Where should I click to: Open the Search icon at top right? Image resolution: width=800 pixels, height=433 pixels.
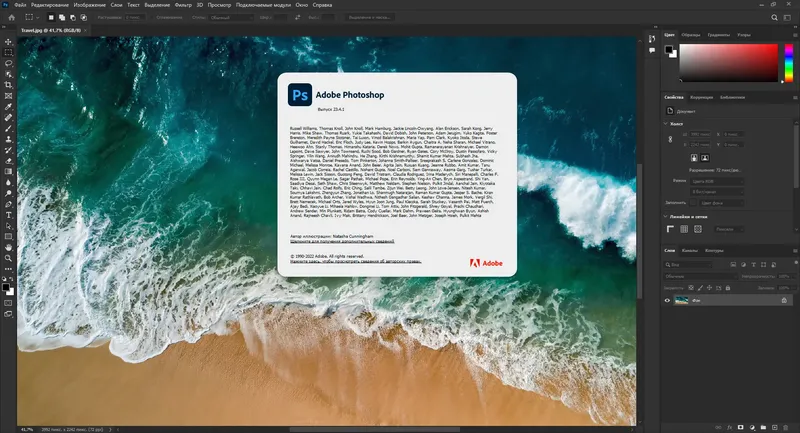[x=774, y=17]
